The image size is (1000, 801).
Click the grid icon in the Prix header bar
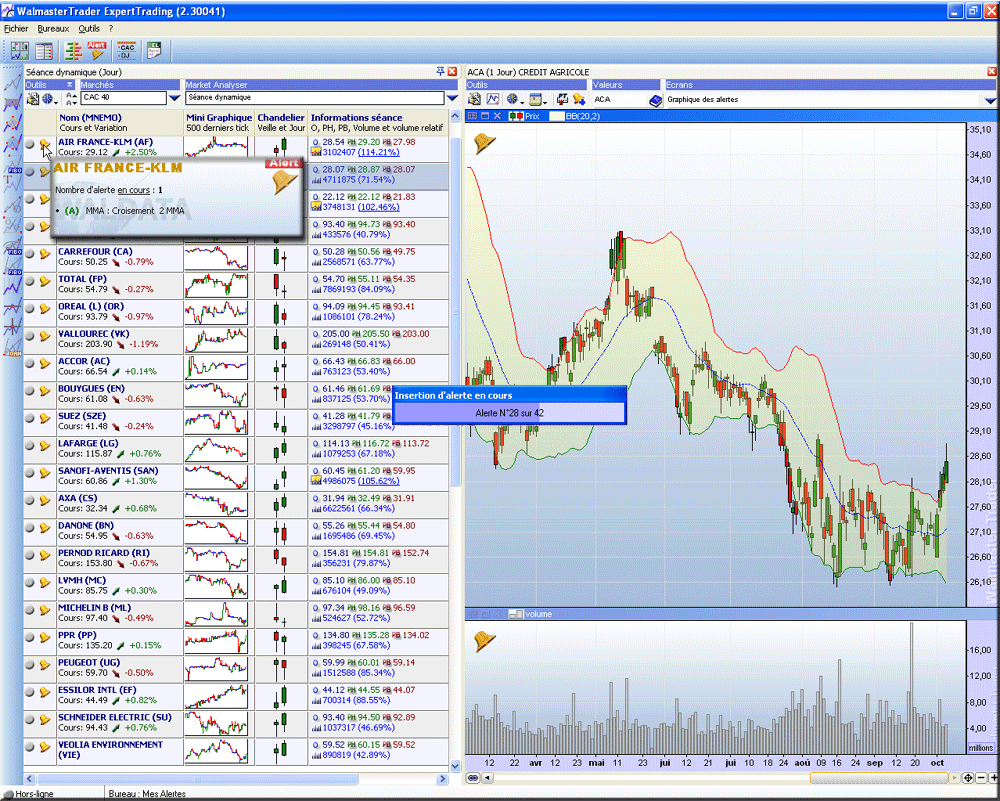click(473, 116)
